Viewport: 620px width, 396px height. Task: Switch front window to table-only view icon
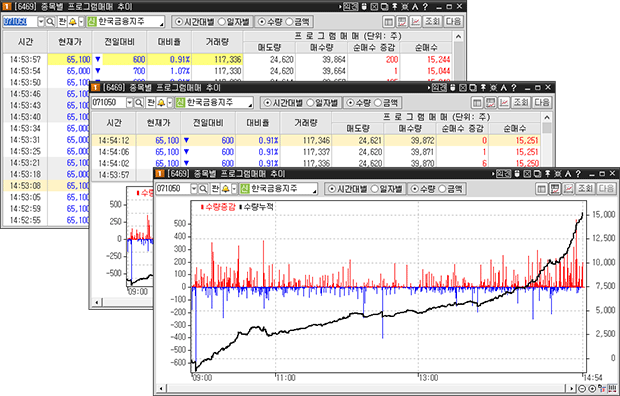click(542, 189)
